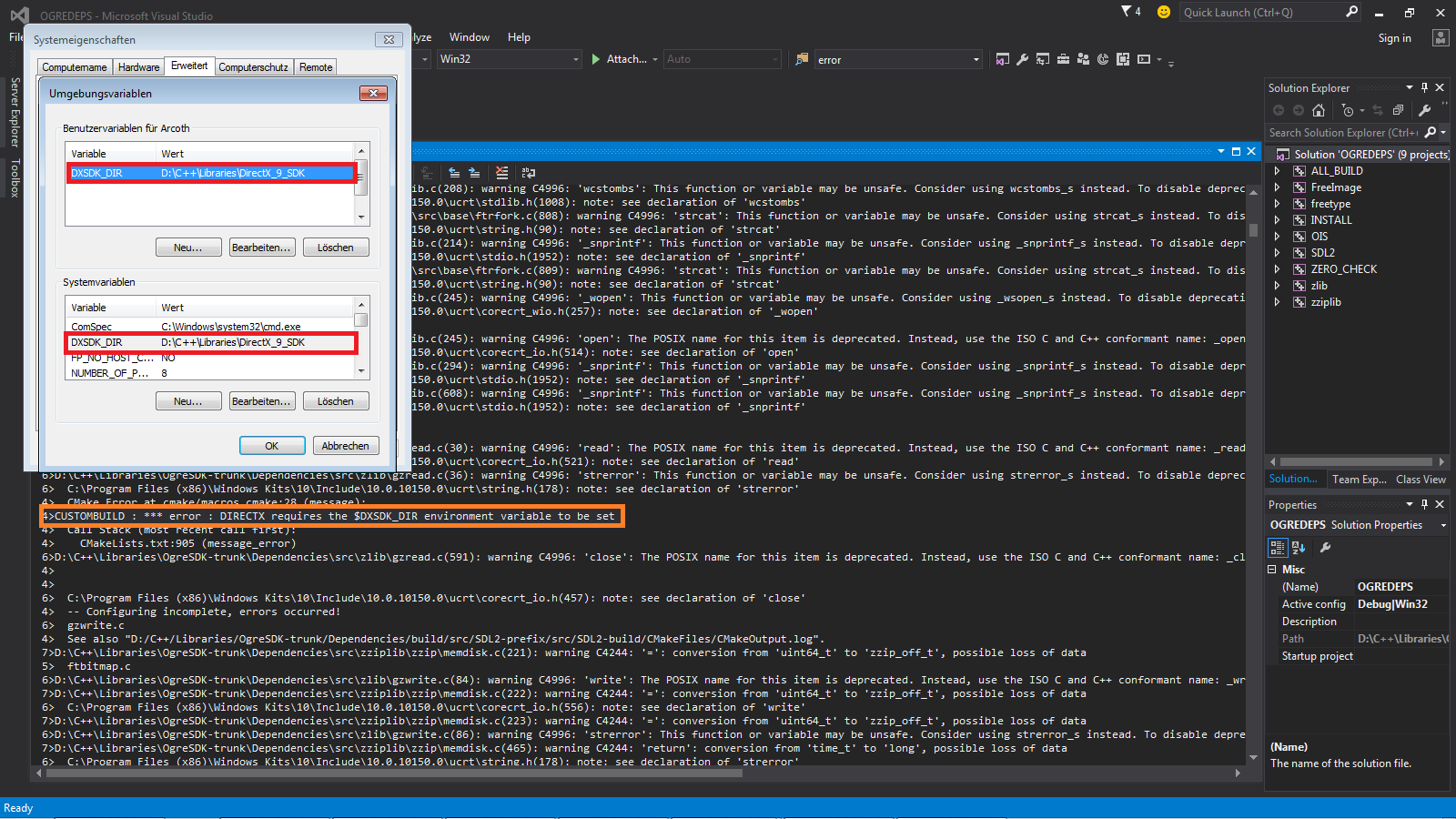Click Collapse All icon in Solution Explorer
The width and height of the screenshot is (1456, 819).
pyautogui.click(x=1398, y=110)
